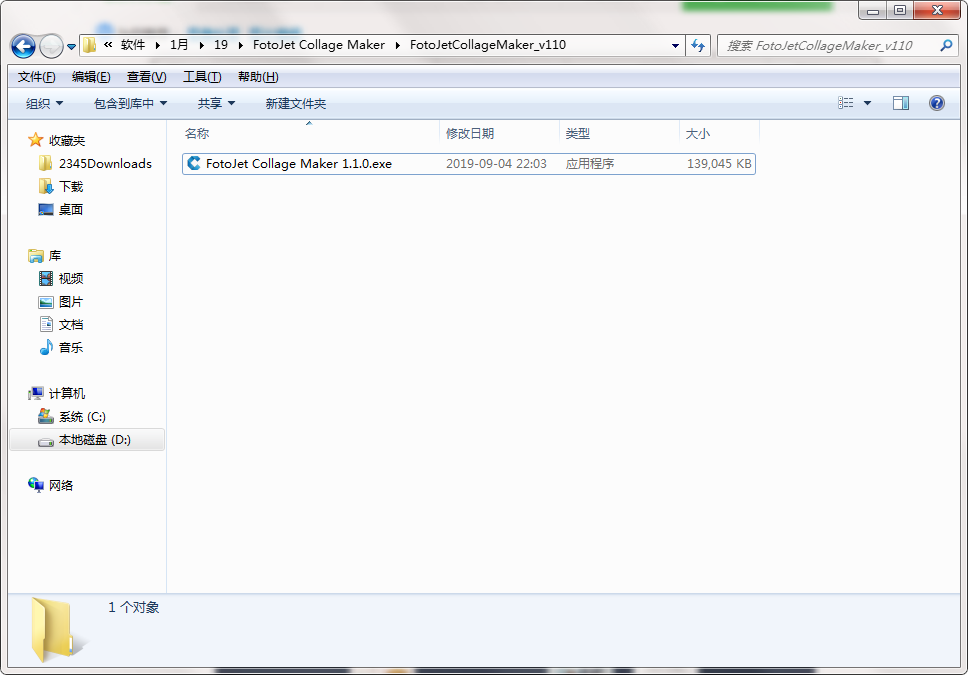Select FotoJet Collage Maker breadcrumb segment
Viewport: 968px width, 675px height.
(319, 44)
